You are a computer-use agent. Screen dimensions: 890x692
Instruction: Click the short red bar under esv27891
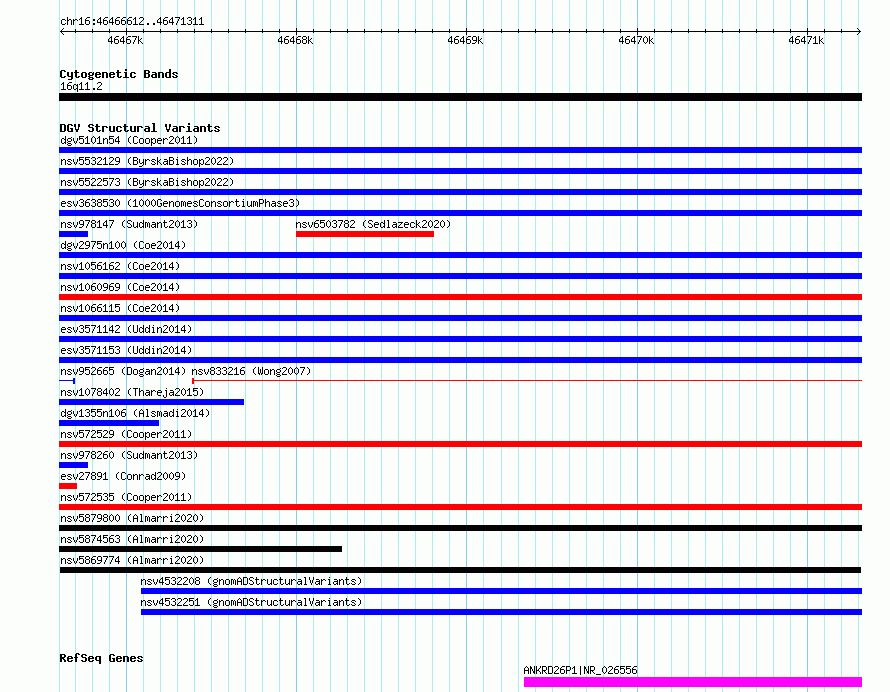68,486
